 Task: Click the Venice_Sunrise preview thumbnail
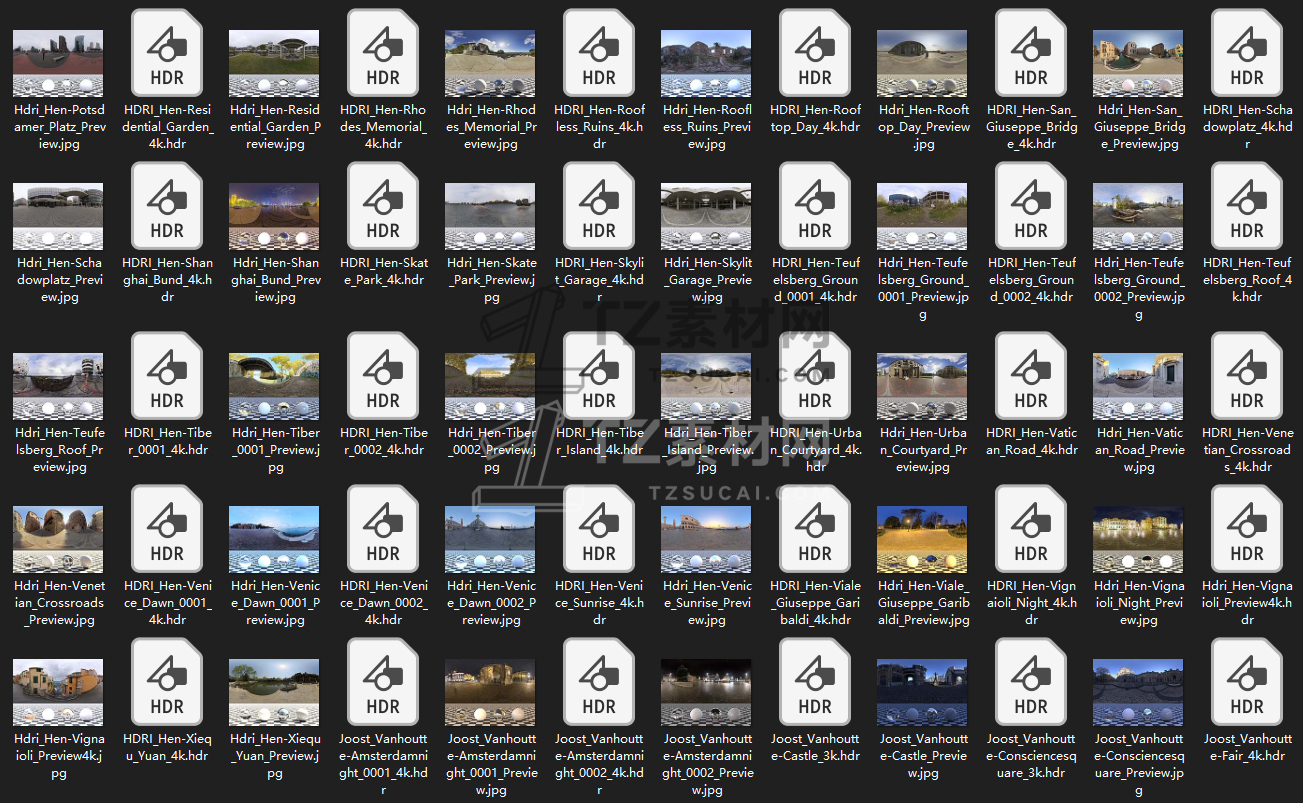706,539
